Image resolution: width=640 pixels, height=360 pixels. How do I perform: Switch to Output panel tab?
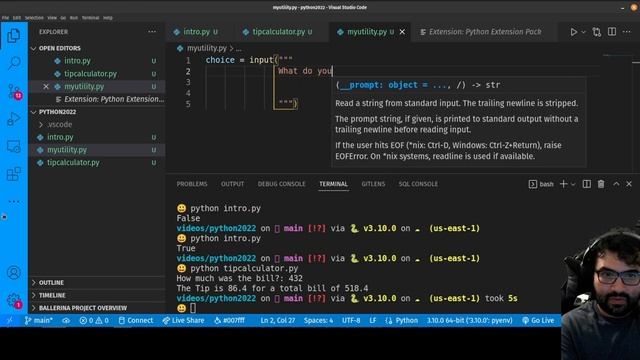tap(232, 184)
